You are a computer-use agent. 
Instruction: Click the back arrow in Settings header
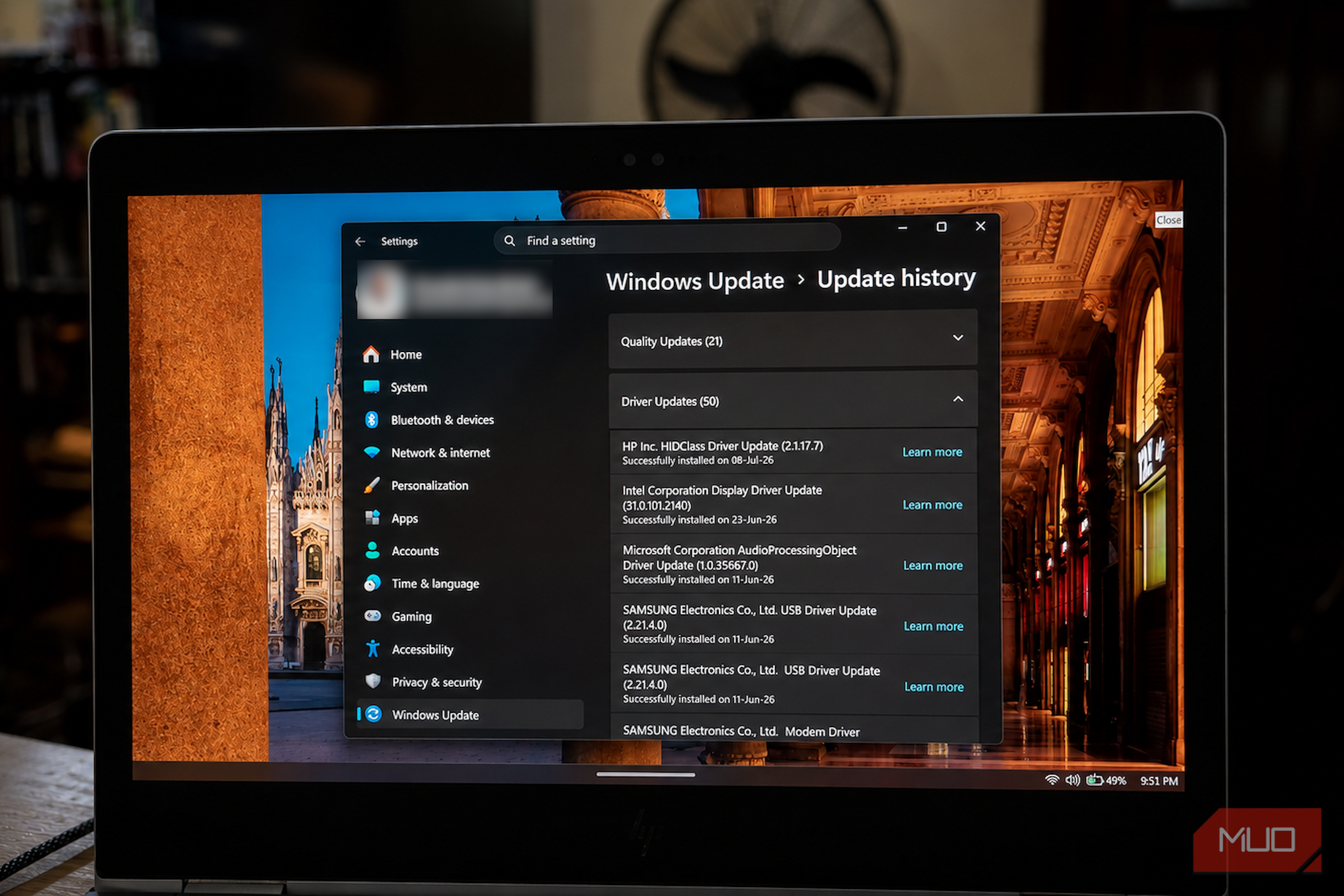point(360,241)
